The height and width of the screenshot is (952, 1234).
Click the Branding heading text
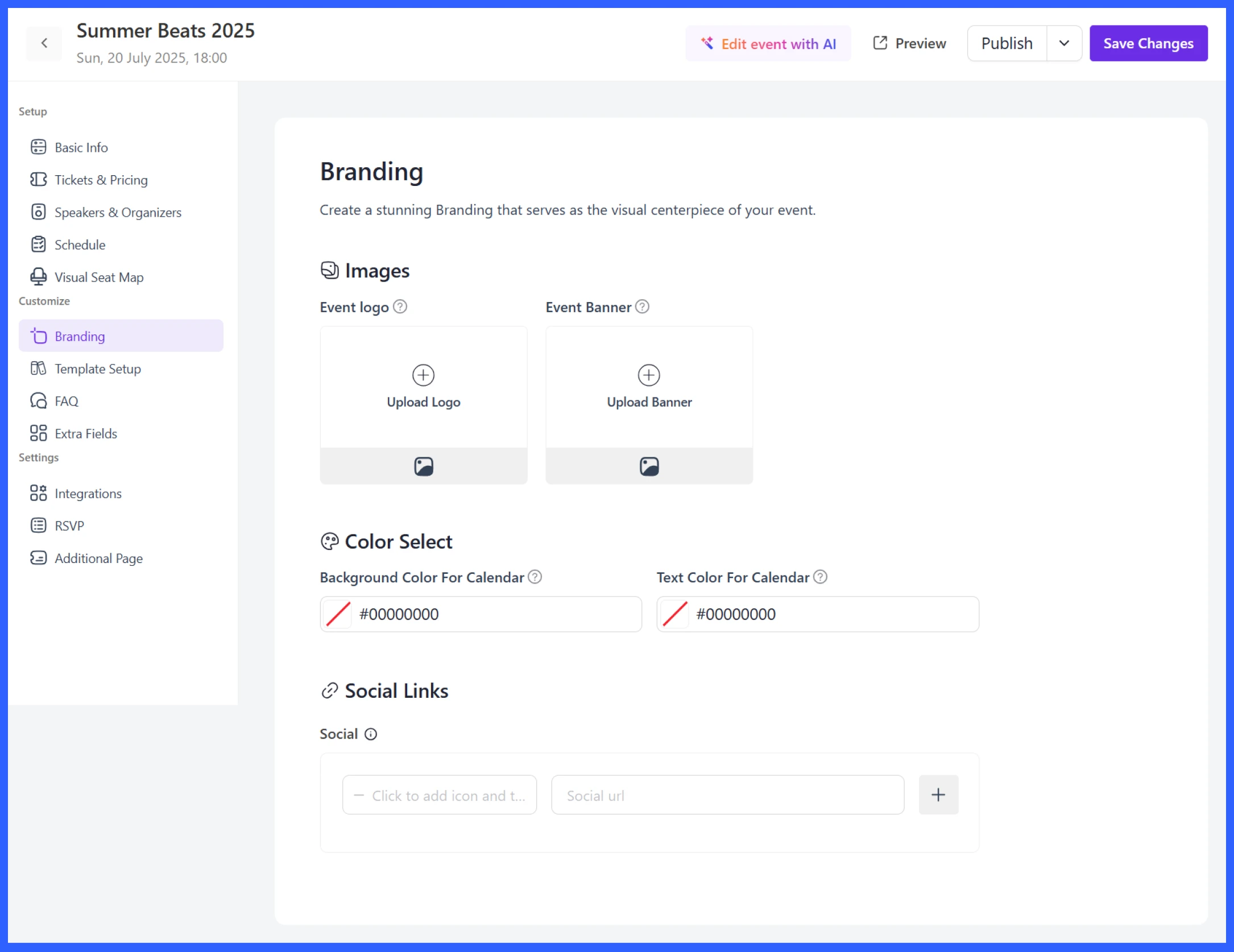(x=372, y=172)
